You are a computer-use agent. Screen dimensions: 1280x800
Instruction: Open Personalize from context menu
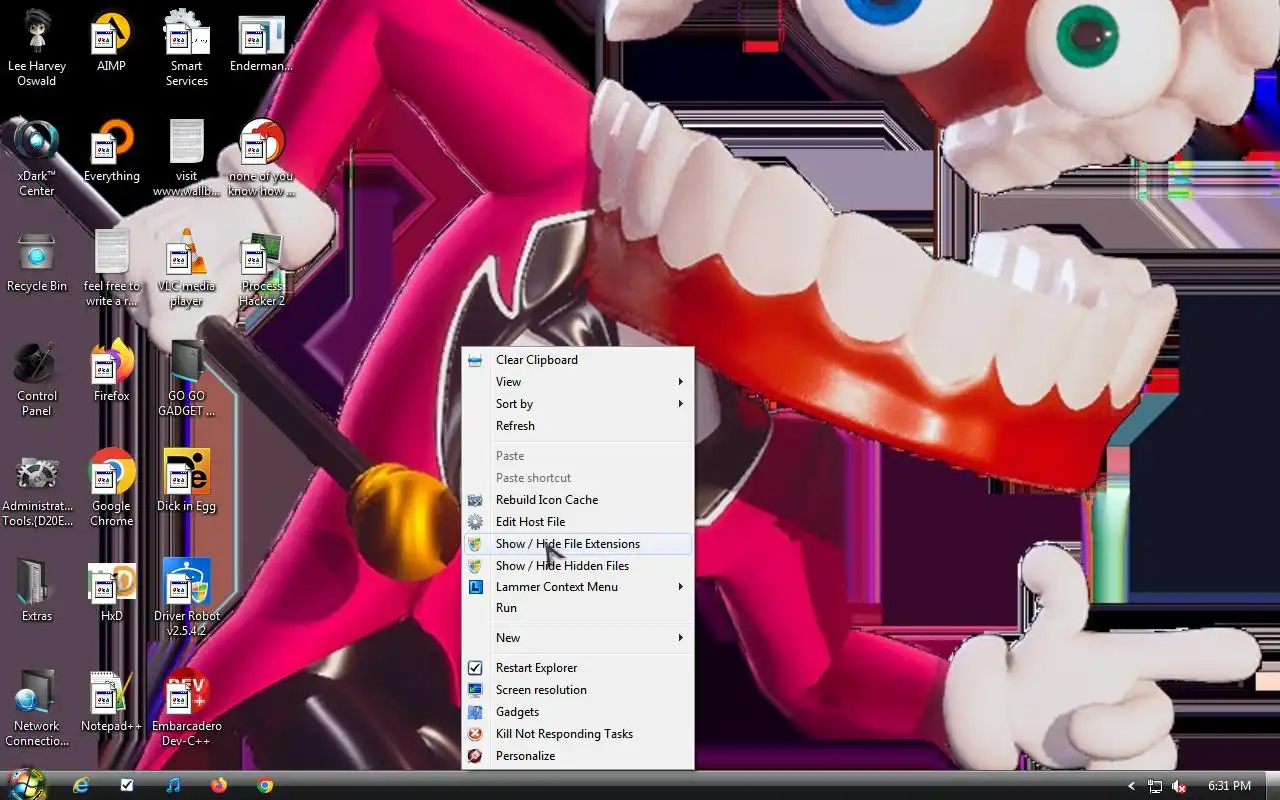[x=578, y=756]
